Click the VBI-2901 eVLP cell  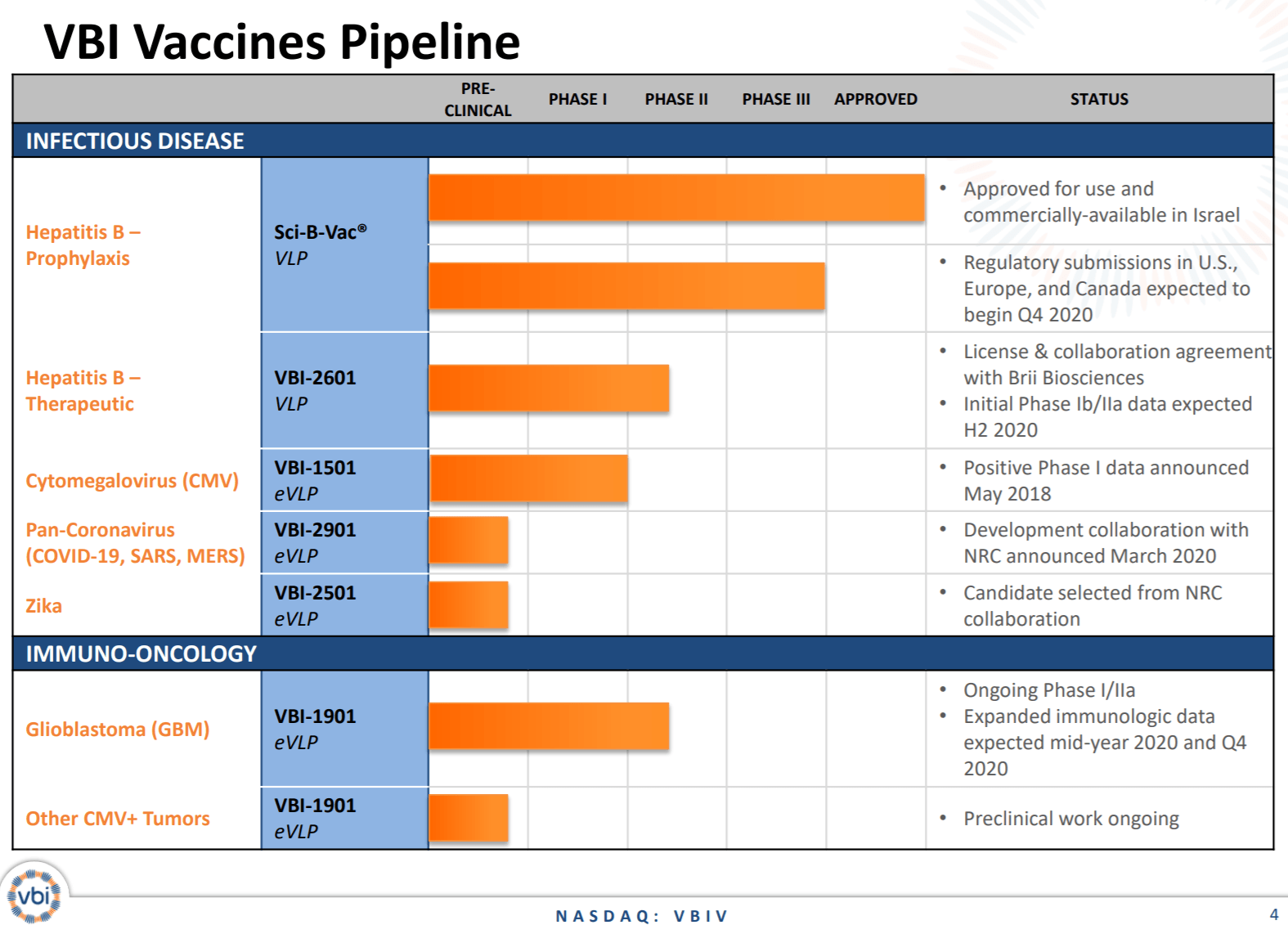(344, 542)
